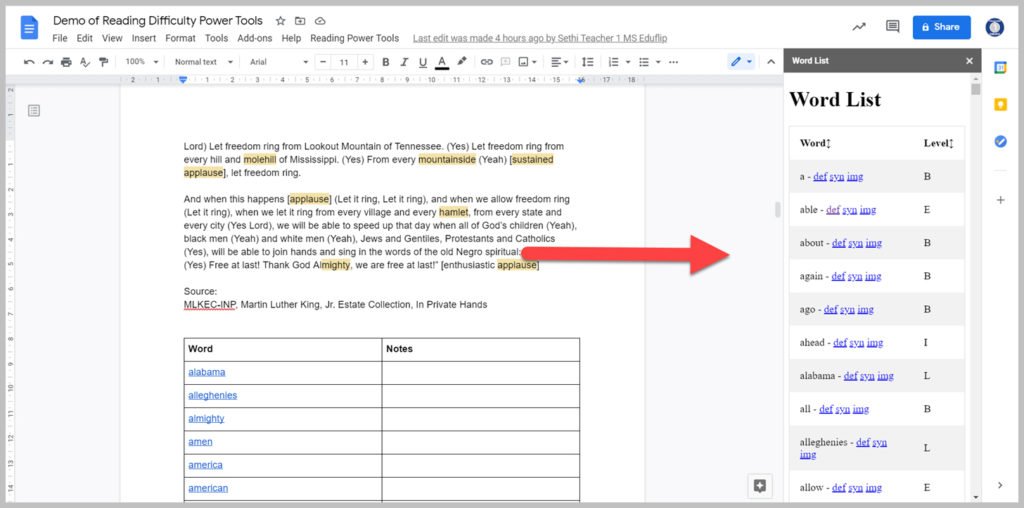This screenshot has width=1024, height=508.
Task: Open the def link for 'able'
Action: tap(833, 210)
